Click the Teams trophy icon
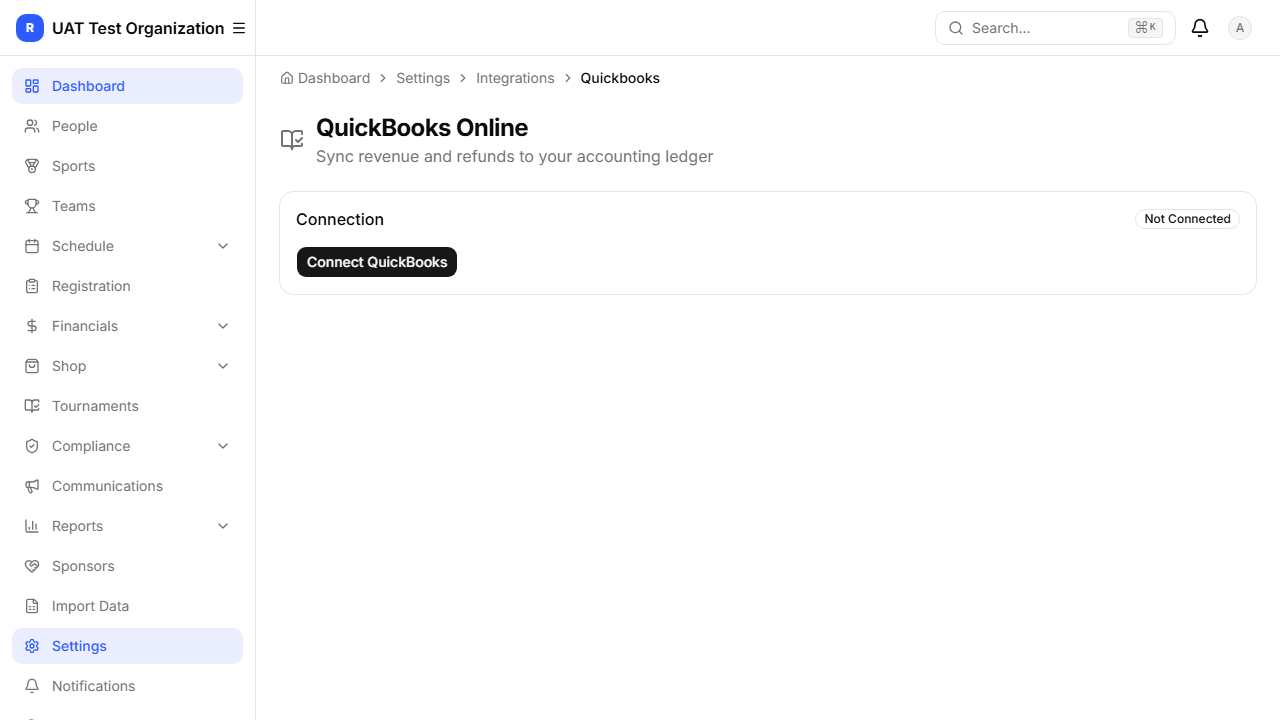 [32, 206]
